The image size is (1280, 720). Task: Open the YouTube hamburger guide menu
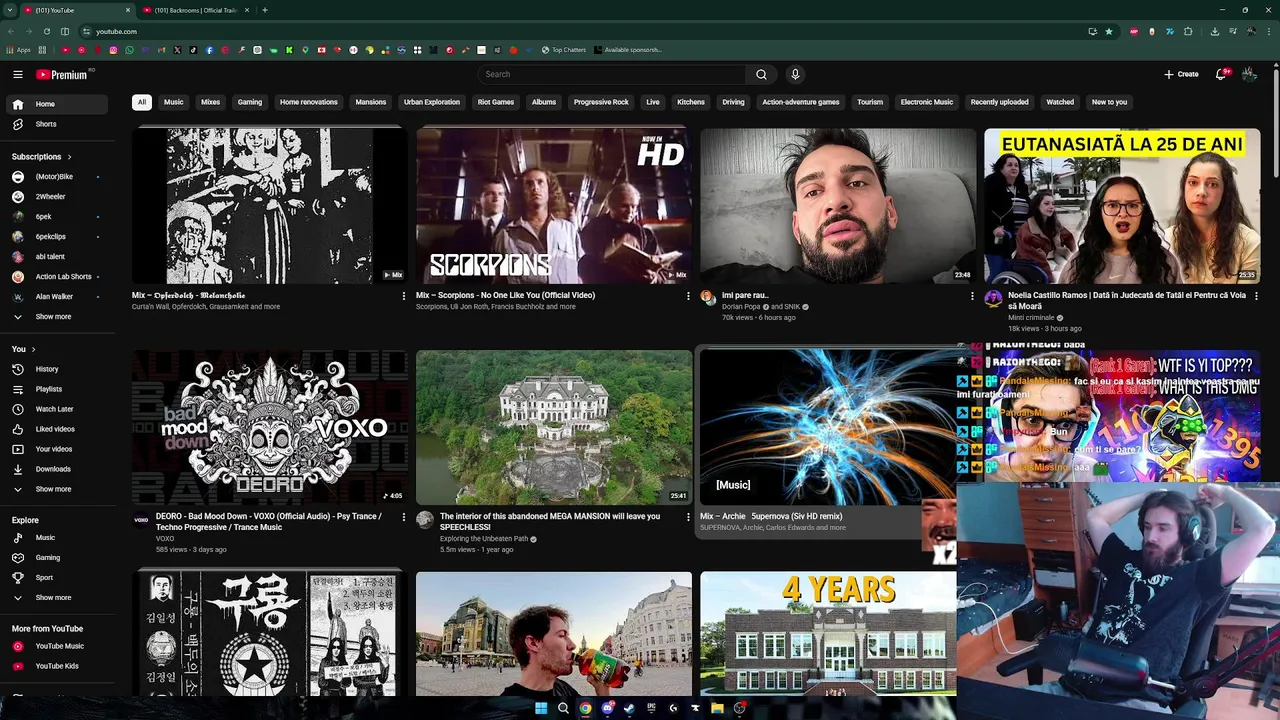click(18, 74)
